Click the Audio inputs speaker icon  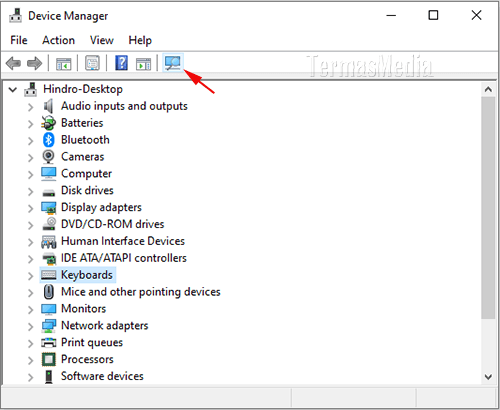[48, 106]
